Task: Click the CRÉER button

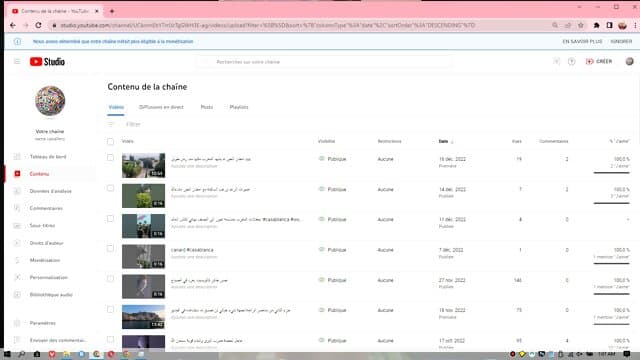Action: pos(599,61)
